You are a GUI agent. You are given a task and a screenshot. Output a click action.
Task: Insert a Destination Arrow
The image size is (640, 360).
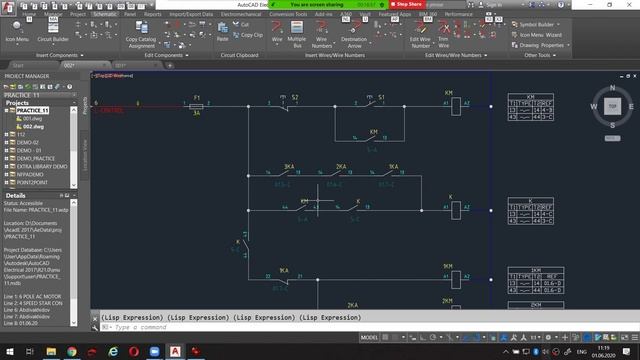pos(354,34)
